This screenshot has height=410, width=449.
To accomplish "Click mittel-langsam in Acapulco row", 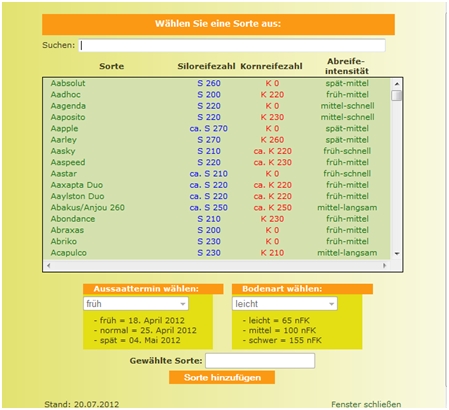I will [347, 253].
